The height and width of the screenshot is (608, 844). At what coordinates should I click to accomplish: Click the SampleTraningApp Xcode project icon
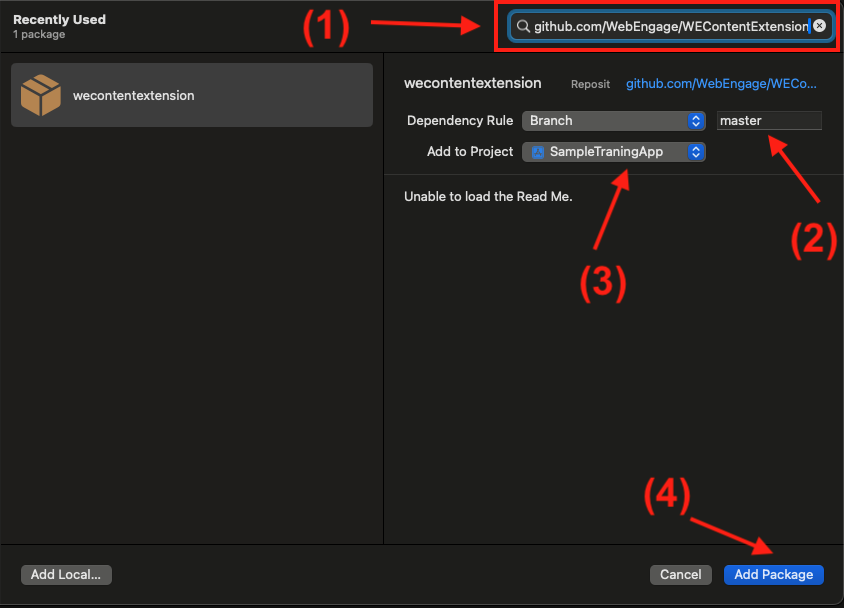(x=538, y=152)
